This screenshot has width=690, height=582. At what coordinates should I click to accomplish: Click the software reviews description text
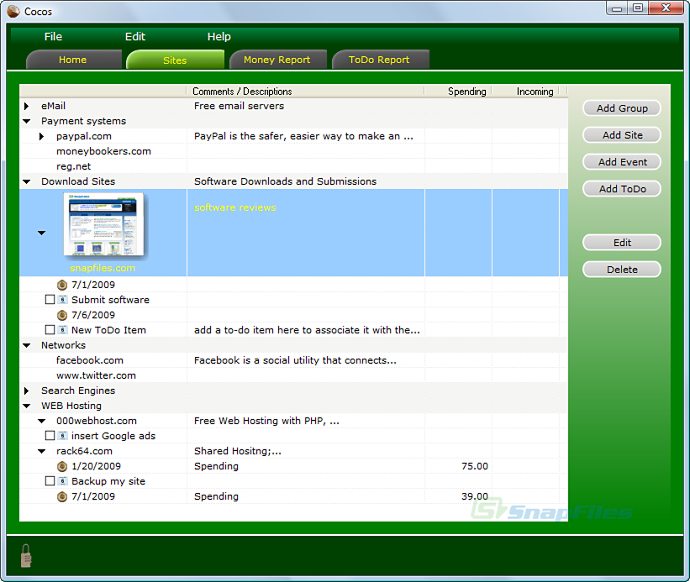[x=235, y=208]
